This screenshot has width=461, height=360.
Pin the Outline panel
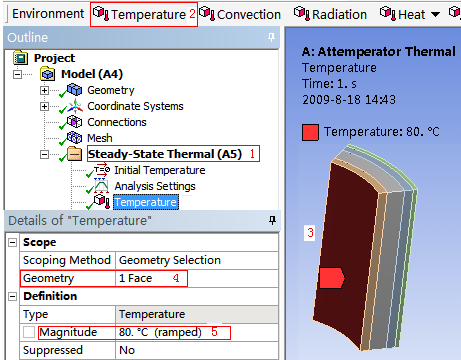click(272, 37)
